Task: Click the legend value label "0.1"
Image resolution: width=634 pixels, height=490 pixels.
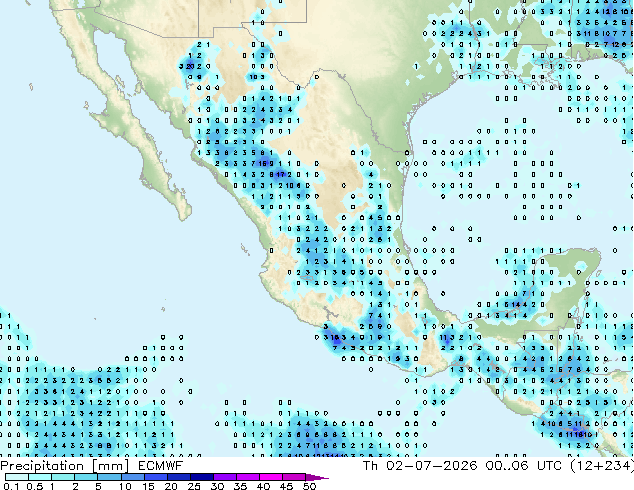Action: (11, 486)
